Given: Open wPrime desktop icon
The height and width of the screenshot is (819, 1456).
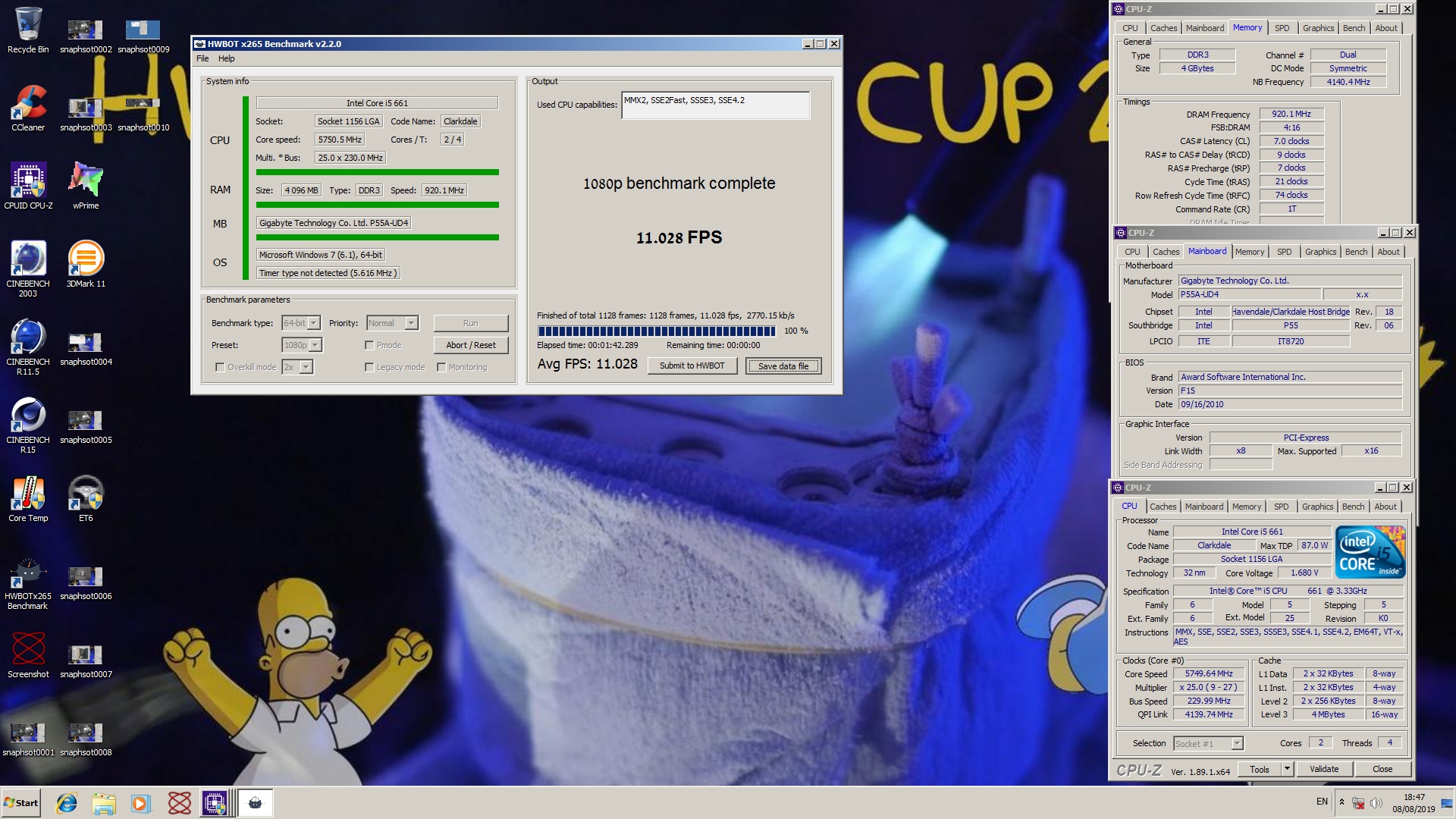Looking at the screenshot, I should point(86,187).
